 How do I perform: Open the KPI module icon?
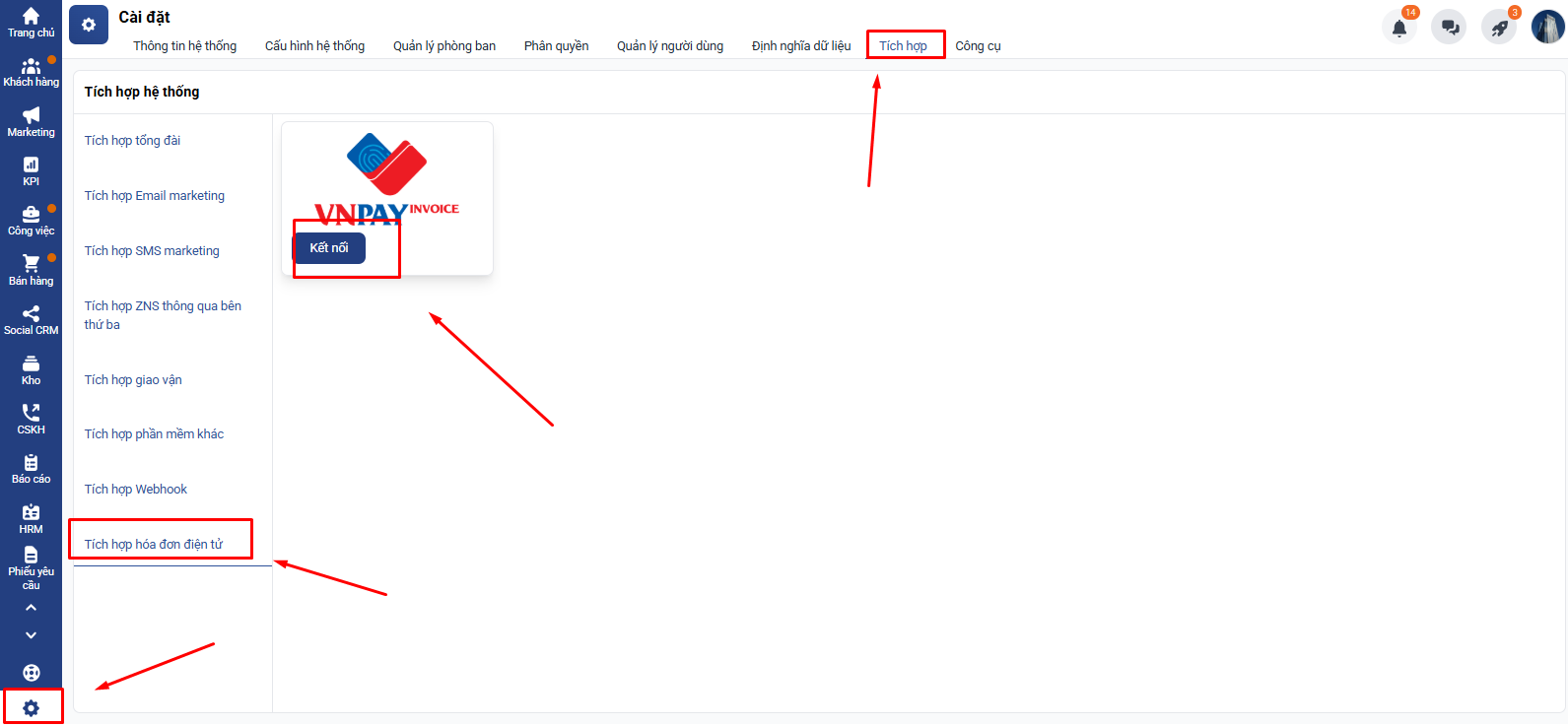pyautogui.click(x=31, y=170)
